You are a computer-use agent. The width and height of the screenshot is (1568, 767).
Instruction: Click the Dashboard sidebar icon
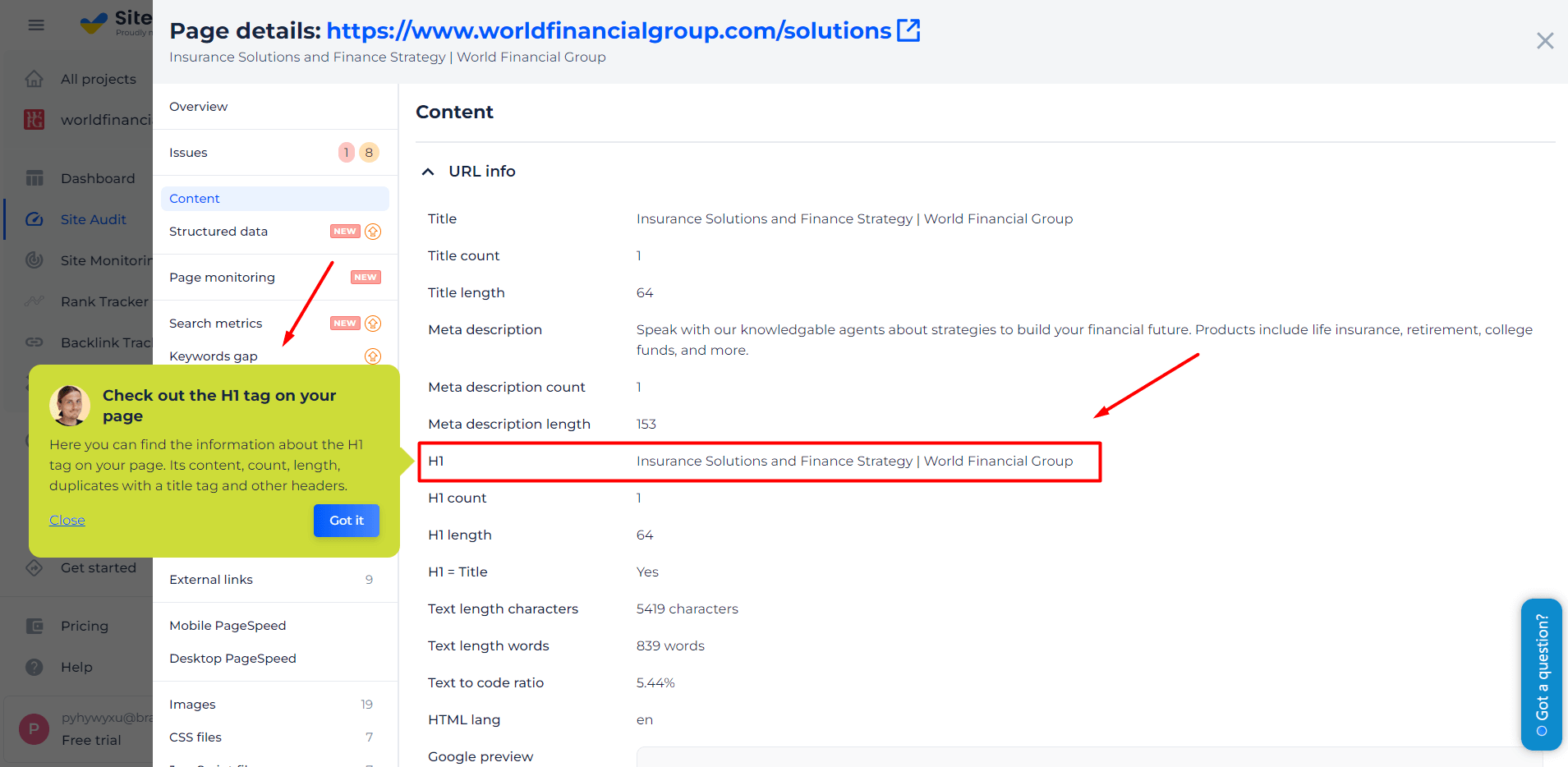(x=34, y=178)
